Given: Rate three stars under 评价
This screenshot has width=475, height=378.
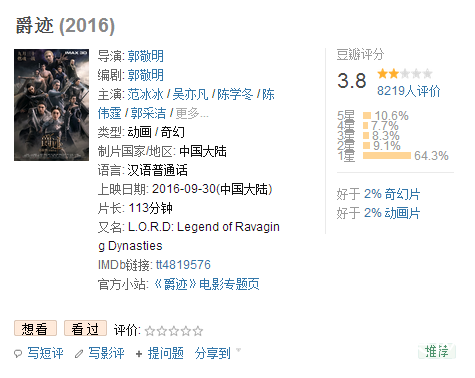Looking at the screenshot, I should point(174,331).
